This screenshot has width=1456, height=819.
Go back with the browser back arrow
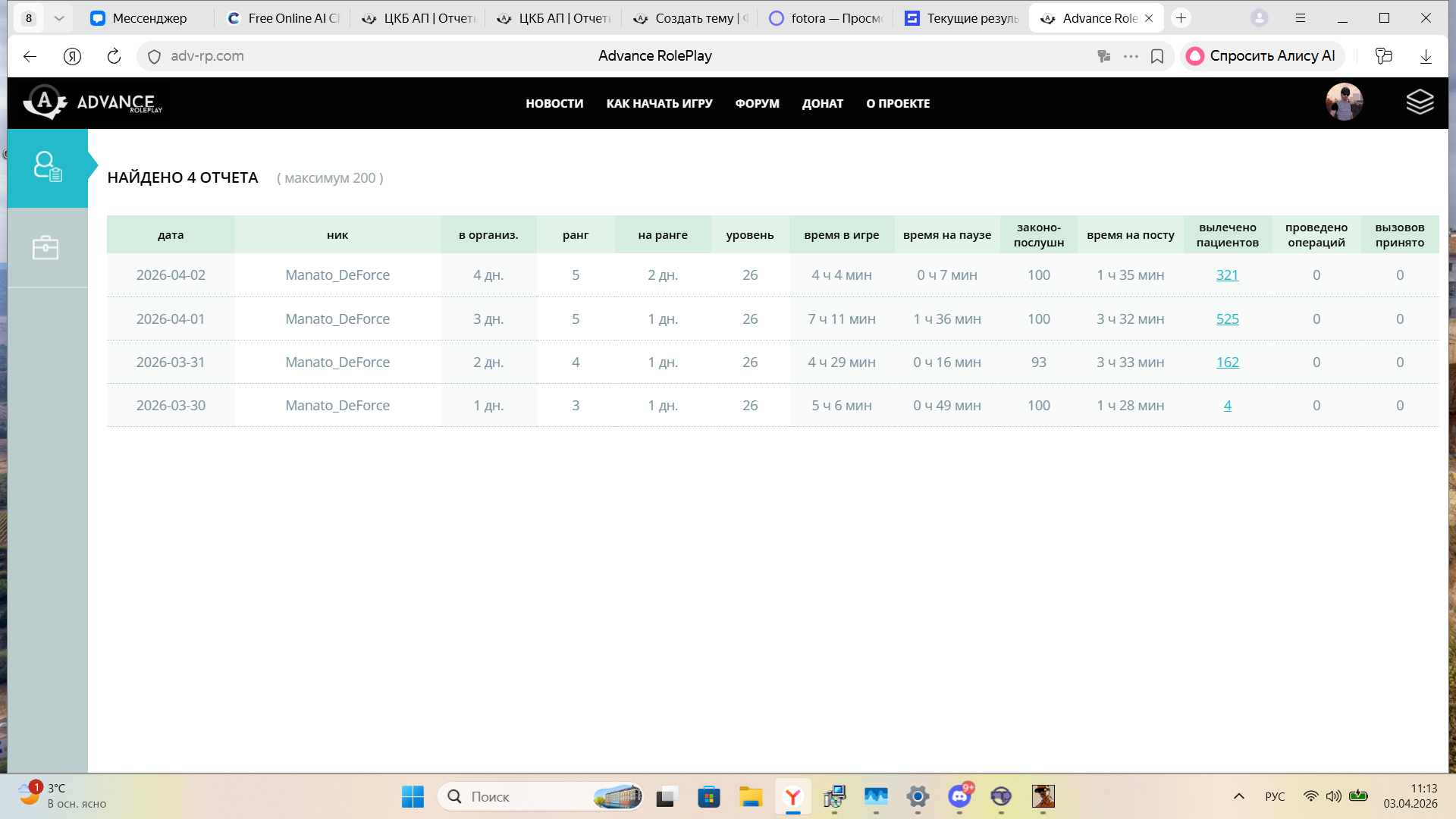coord(30,56)
